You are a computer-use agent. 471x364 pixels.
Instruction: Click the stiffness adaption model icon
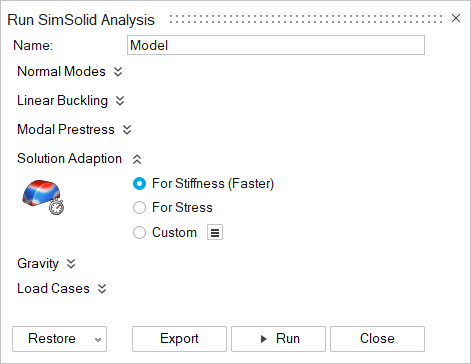click(43, 197)
